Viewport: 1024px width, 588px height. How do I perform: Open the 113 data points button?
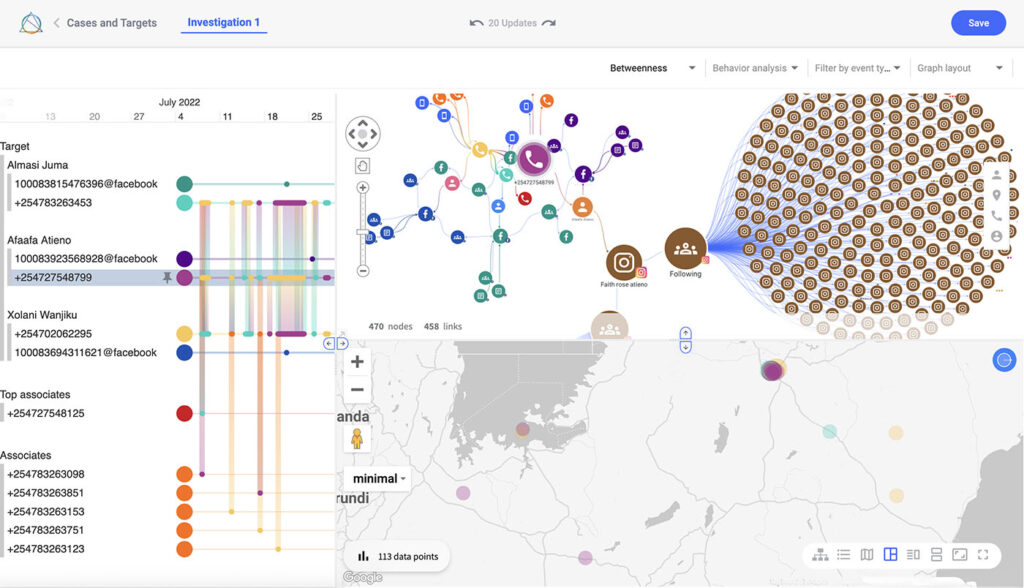click(397, 556)
